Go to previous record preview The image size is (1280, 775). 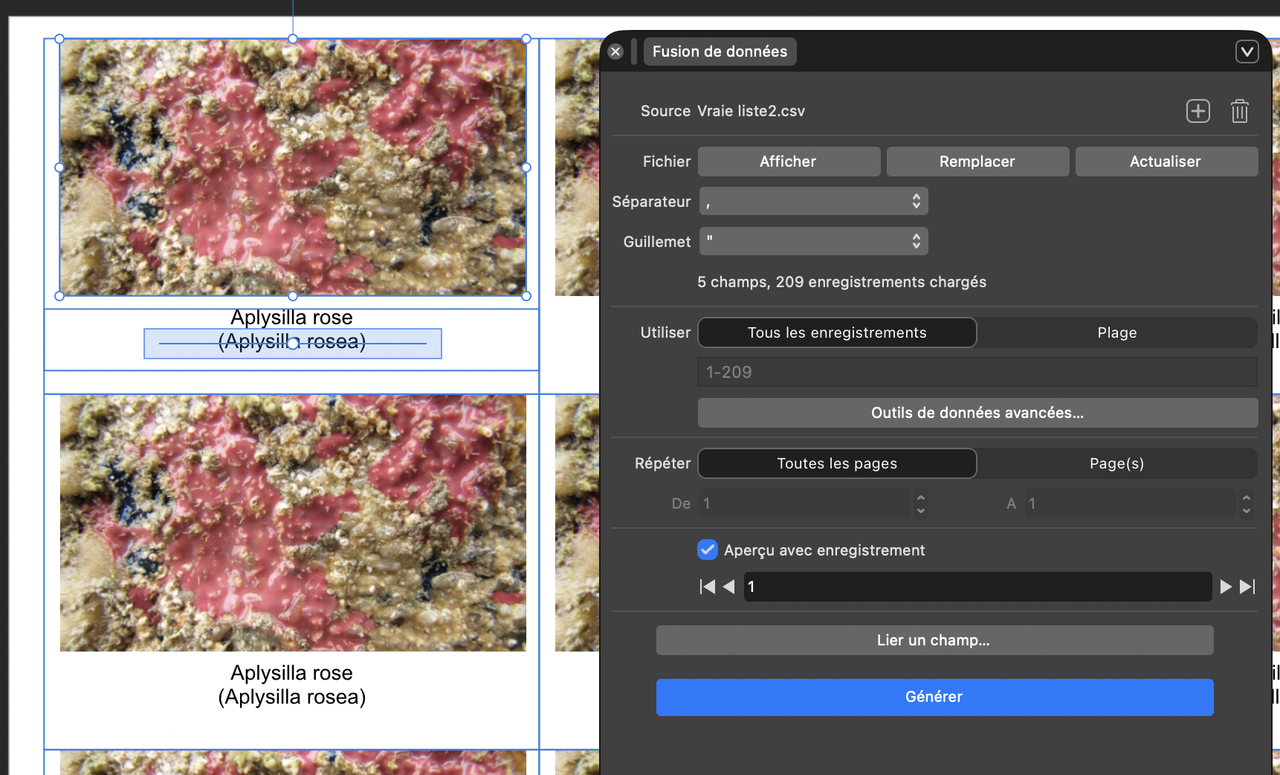(729, 587)
